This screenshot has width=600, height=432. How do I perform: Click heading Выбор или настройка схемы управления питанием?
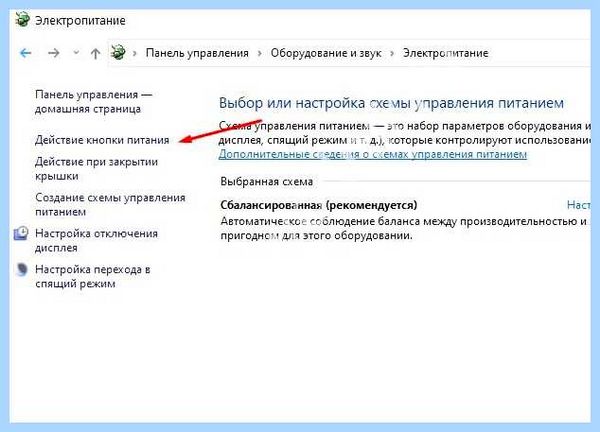(391, 103)
